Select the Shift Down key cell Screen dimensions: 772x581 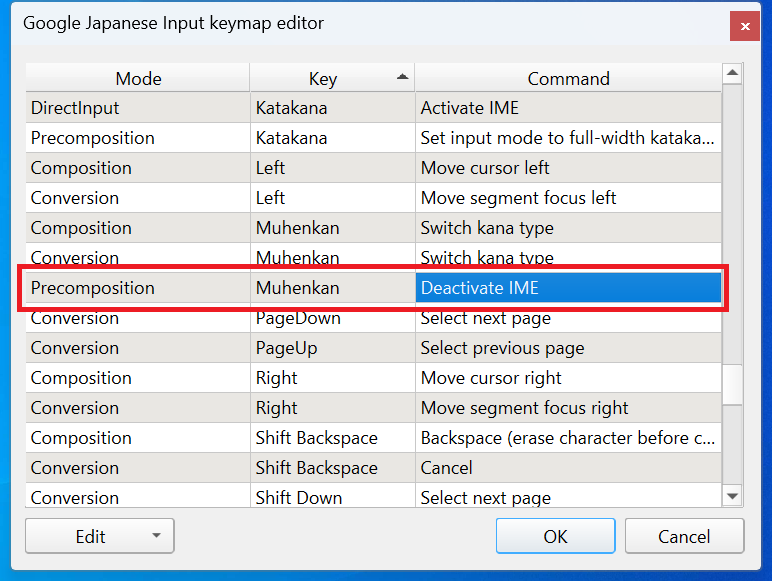333,495
